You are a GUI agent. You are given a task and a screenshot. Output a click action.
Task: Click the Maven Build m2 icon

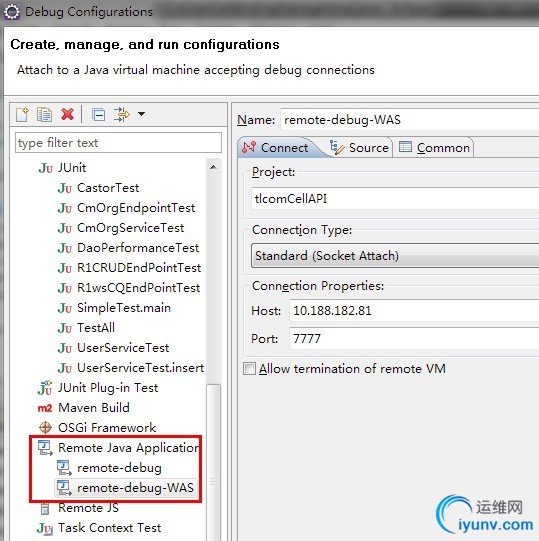pyautogui.click(x=45, y=409)
